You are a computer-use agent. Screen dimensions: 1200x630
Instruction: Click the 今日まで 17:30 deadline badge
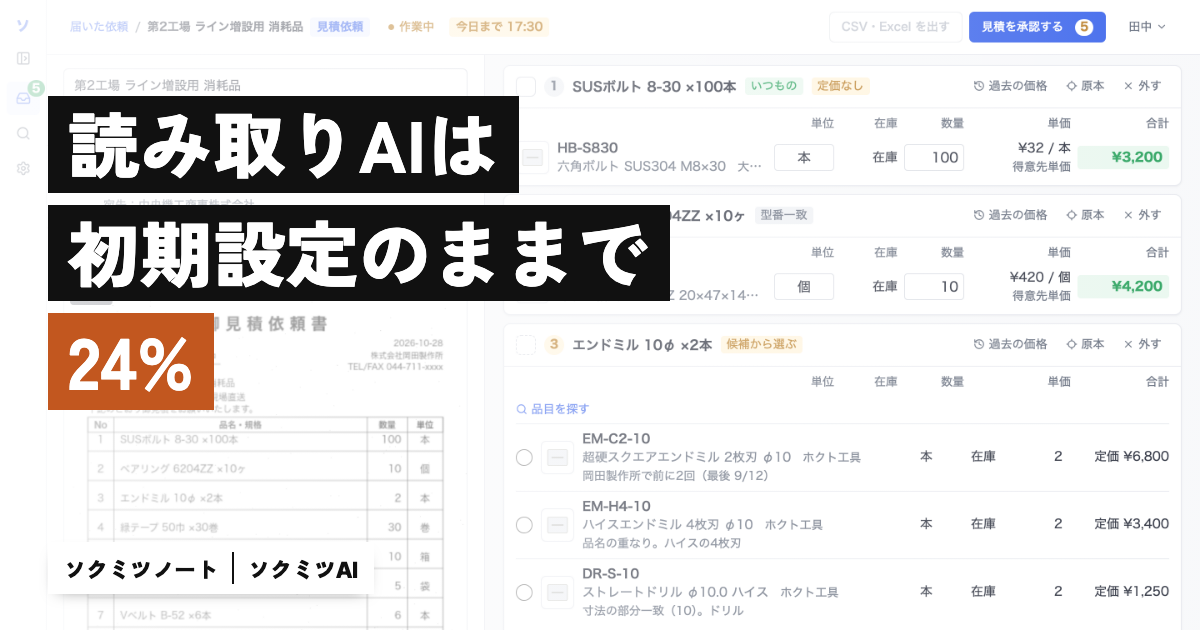499,26
